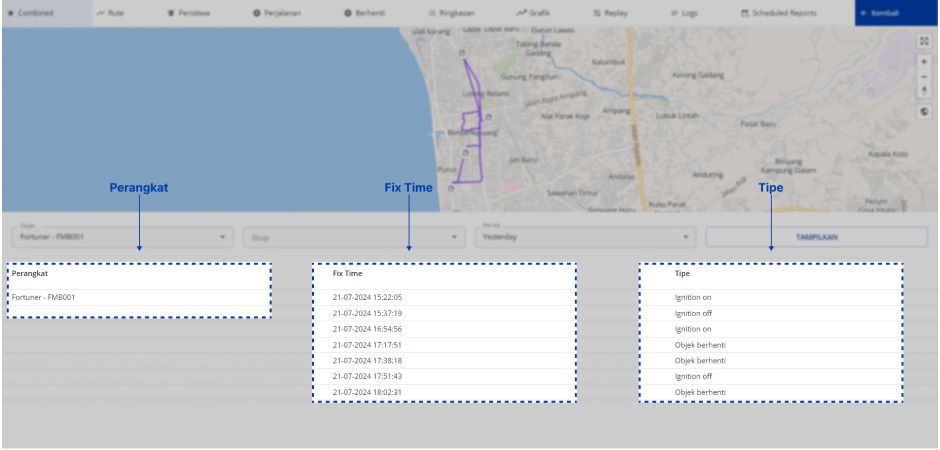
Task: Click the Fix Time column header
Action: pos(348,273)
